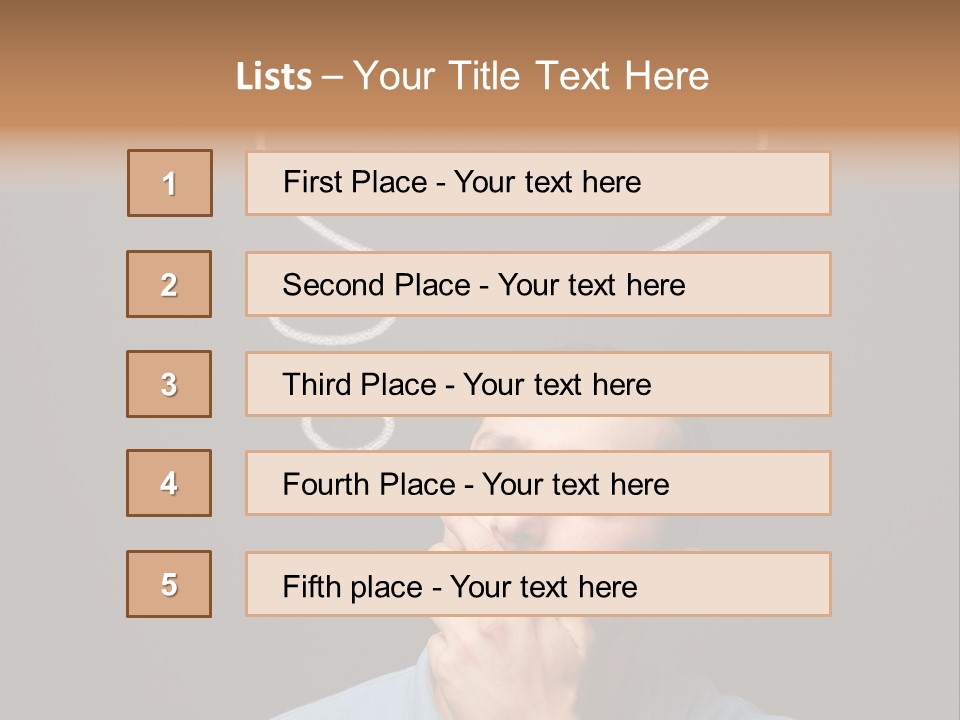The image size is (960, 720).
Task: Select the number 4 box
Action: pyautogui.click(x=169, y=484)
